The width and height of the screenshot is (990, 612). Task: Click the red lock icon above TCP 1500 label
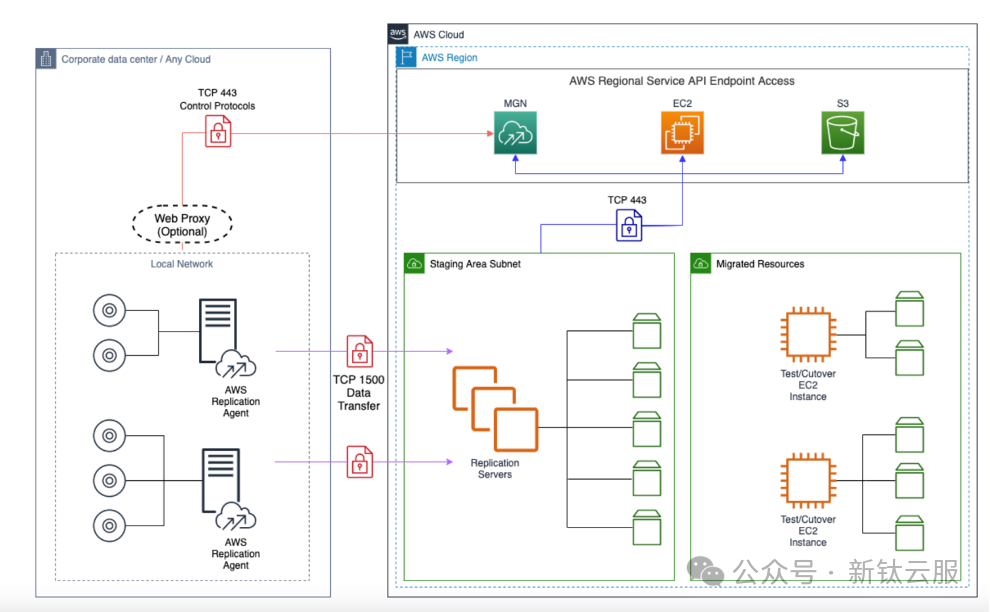point(360,351)
